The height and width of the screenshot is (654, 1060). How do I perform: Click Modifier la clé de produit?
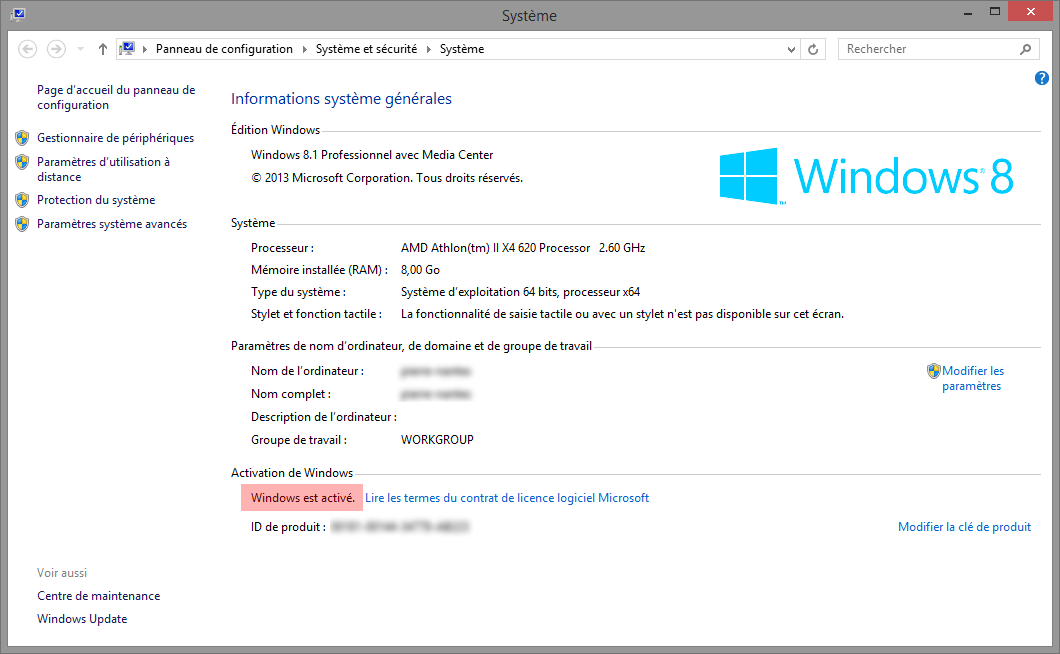[x=964, y=527]
